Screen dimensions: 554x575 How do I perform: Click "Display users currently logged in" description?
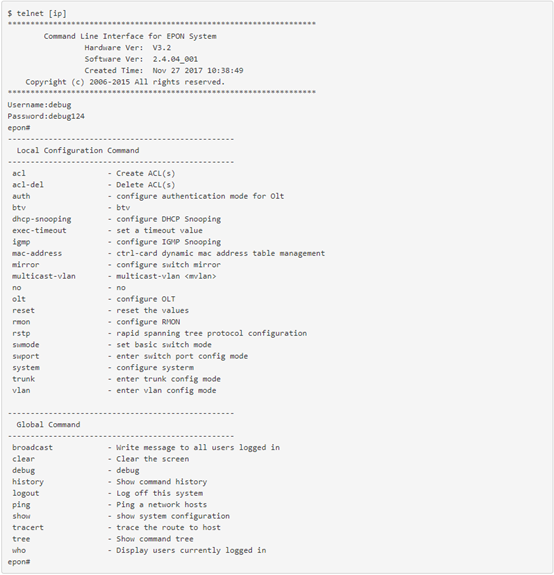[191, 550]
